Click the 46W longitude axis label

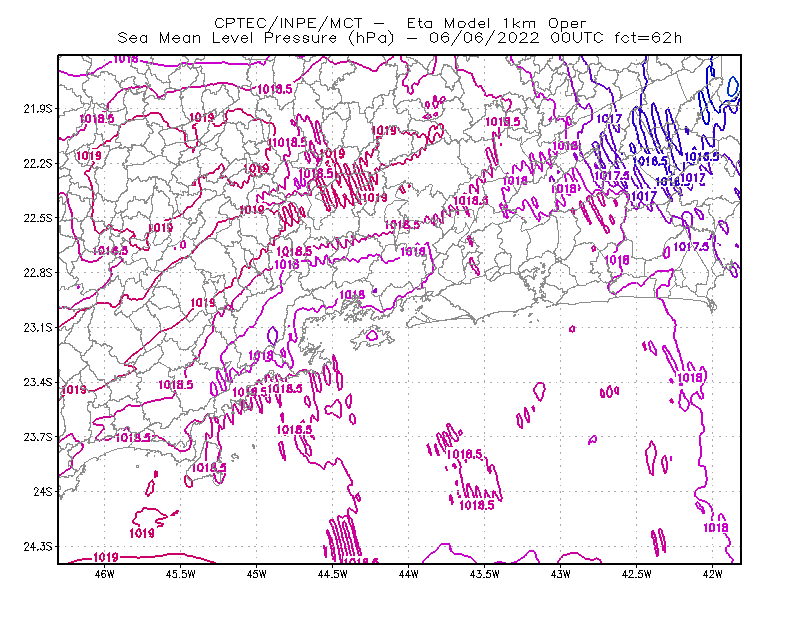105,574
